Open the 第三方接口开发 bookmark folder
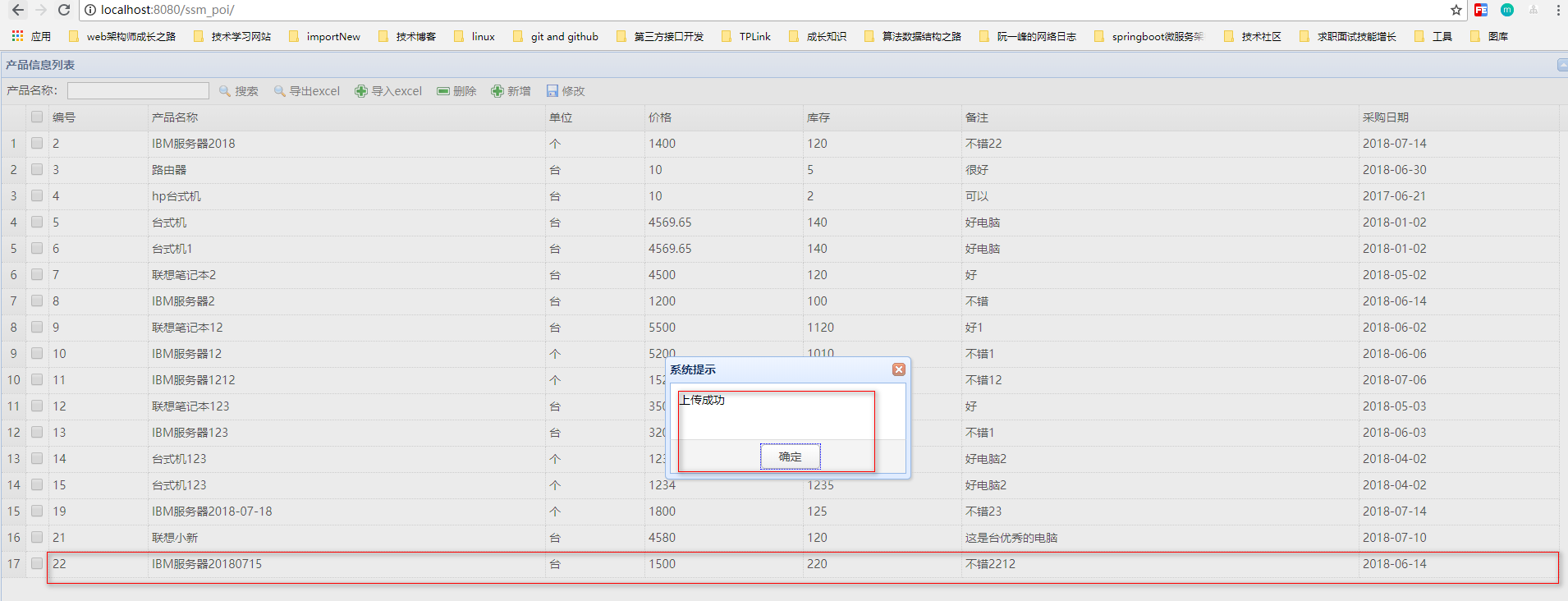 [660, 36]
